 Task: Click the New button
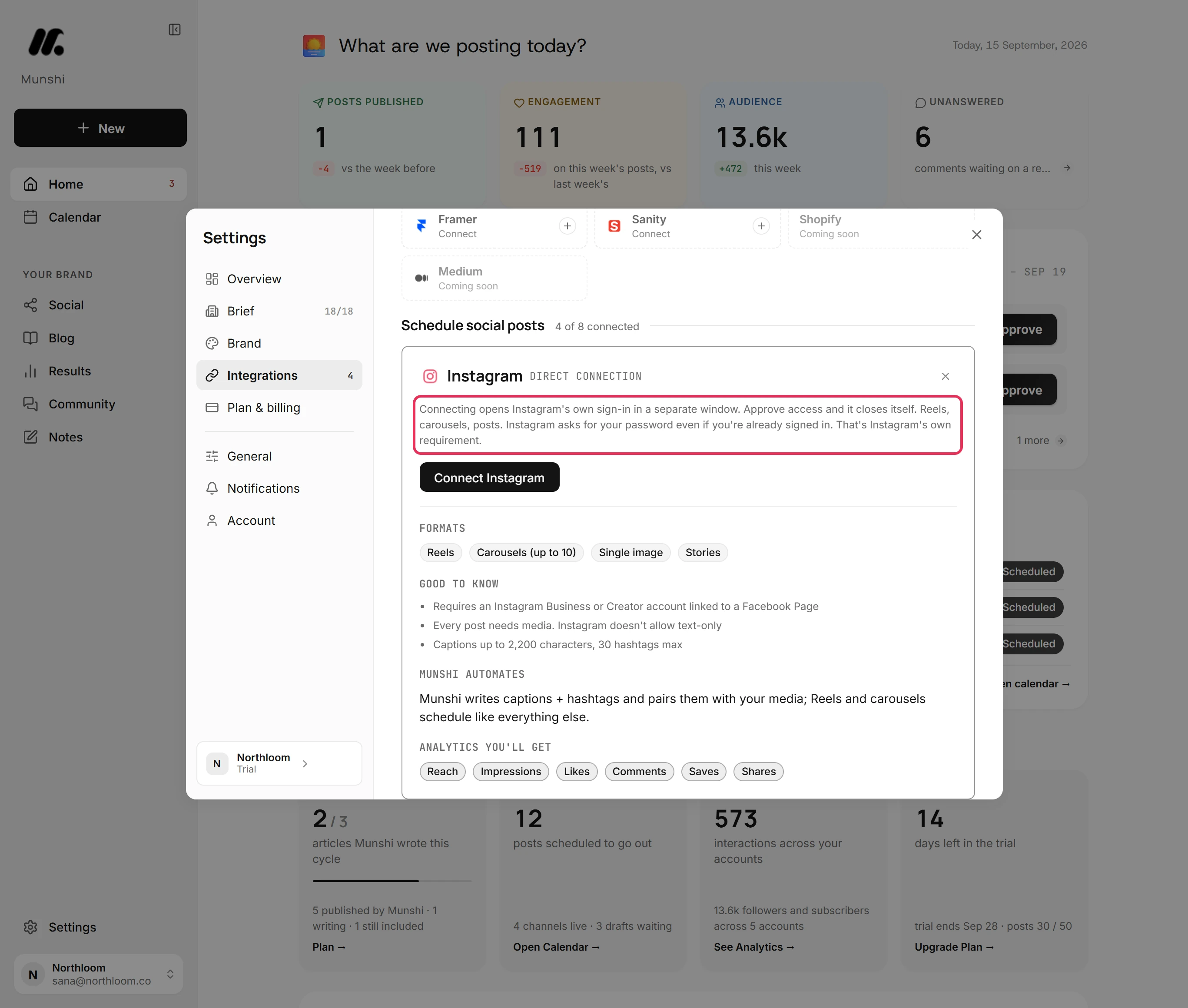tap(100, 128)
